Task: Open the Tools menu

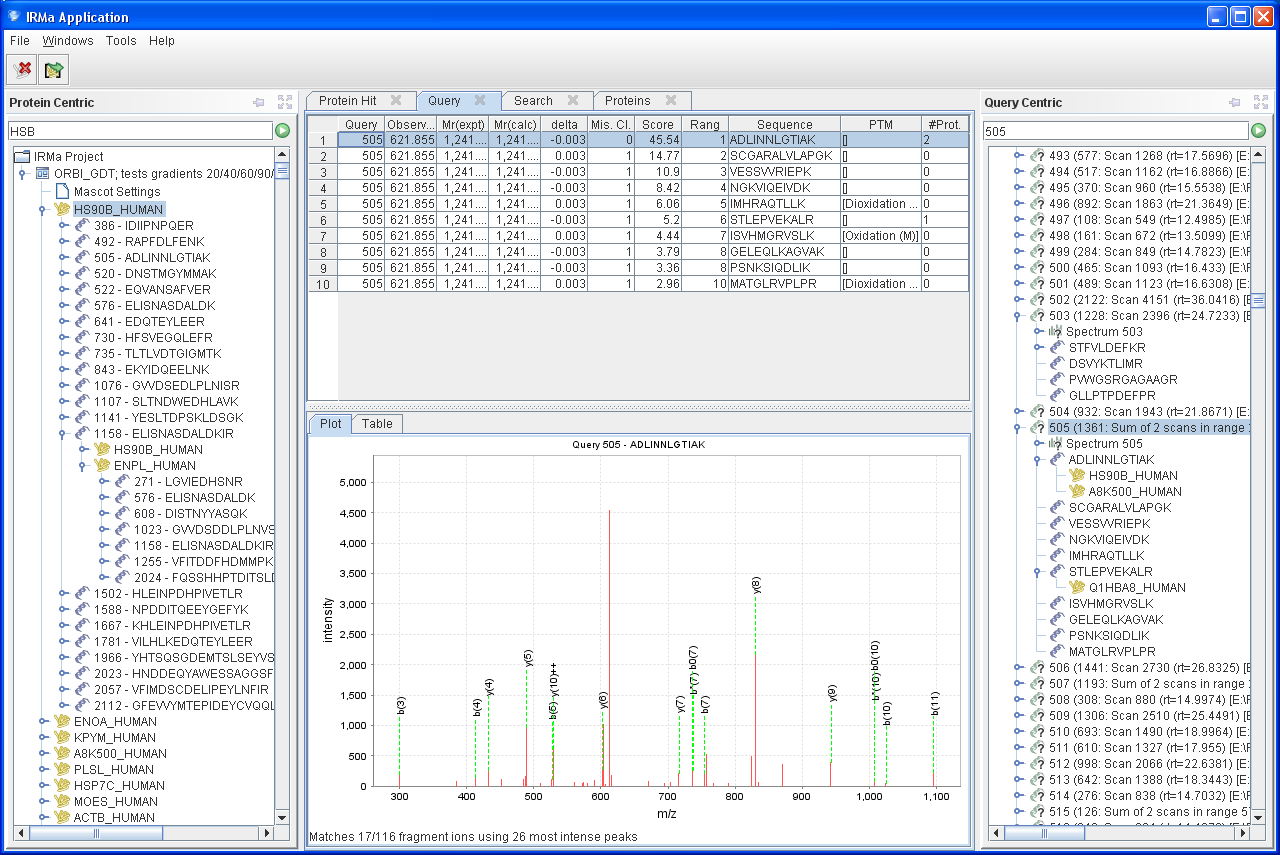Action: pyautogui.click(x=121, y=41)
